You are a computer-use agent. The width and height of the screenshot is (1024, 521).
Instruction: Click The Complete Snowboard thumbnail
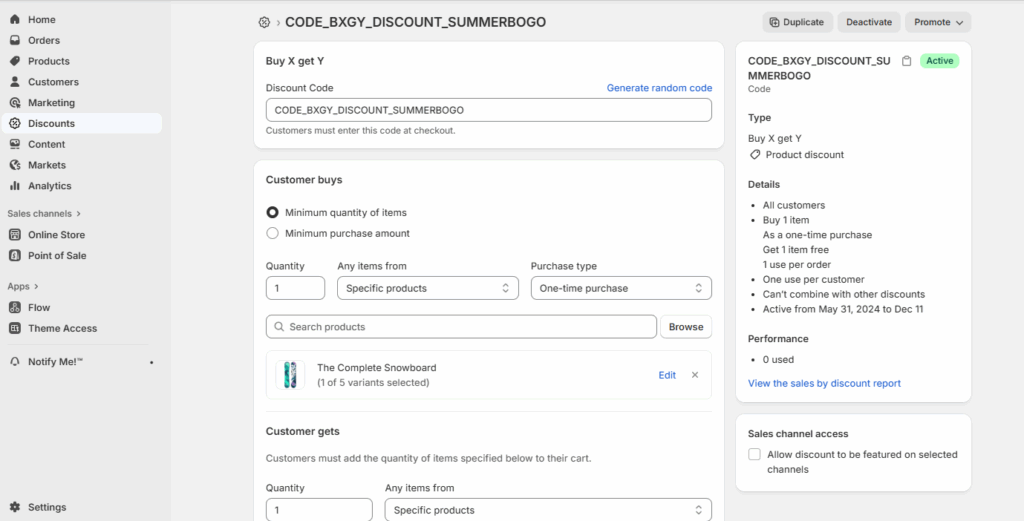coord(290,375)
